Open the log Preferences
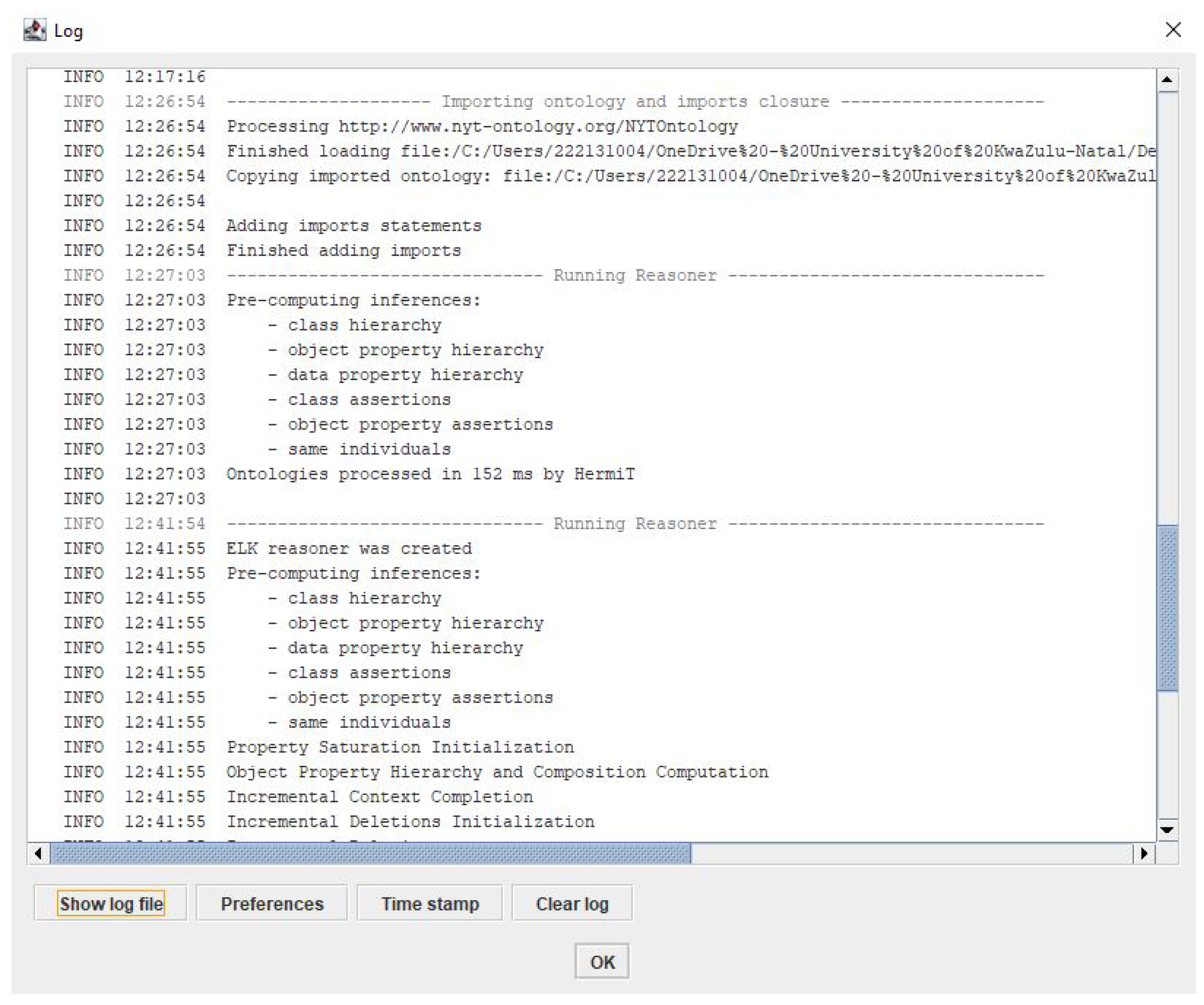 click(272, 903)
